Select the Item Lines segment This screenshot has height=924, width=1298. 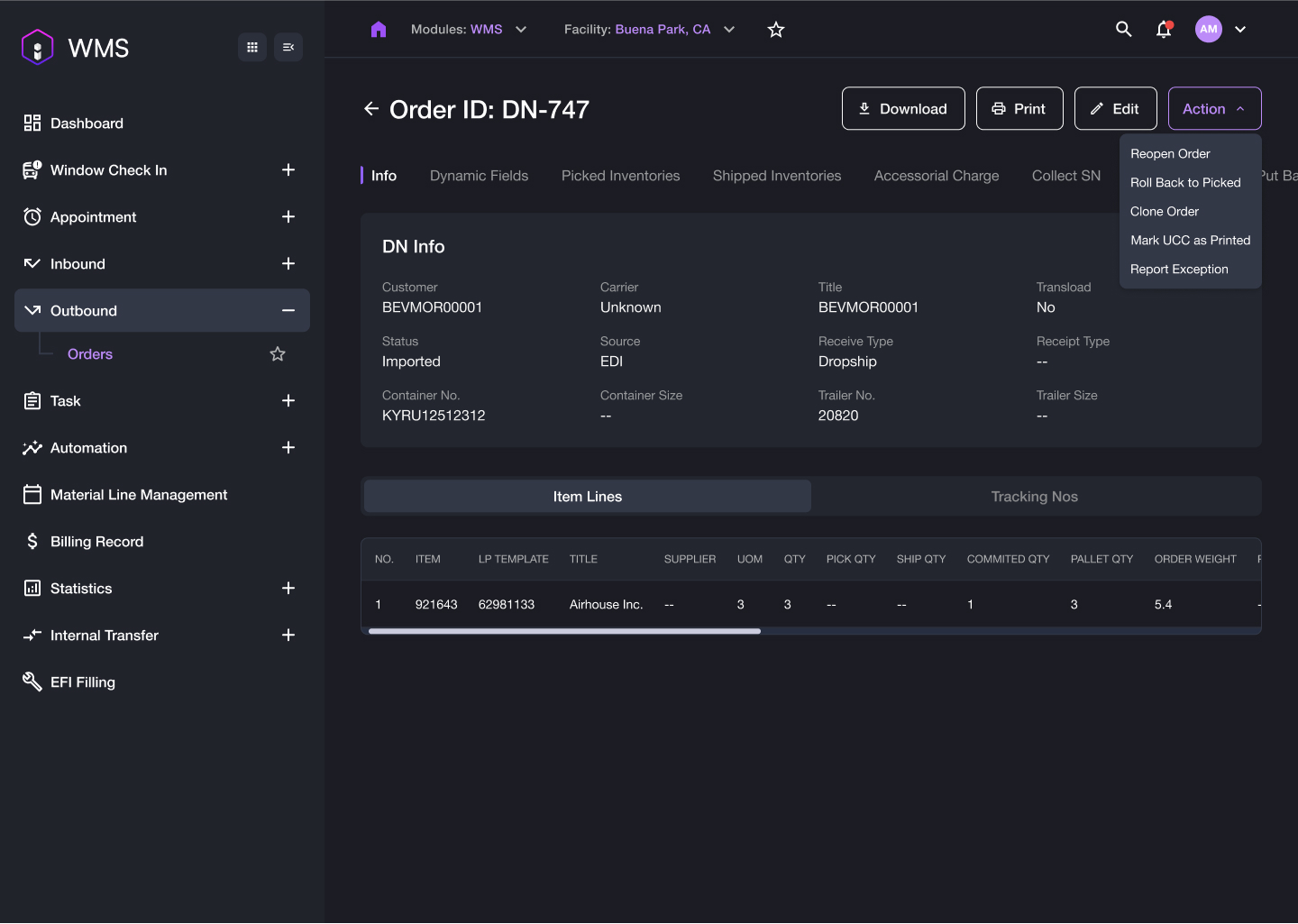(x=588, y=497)
